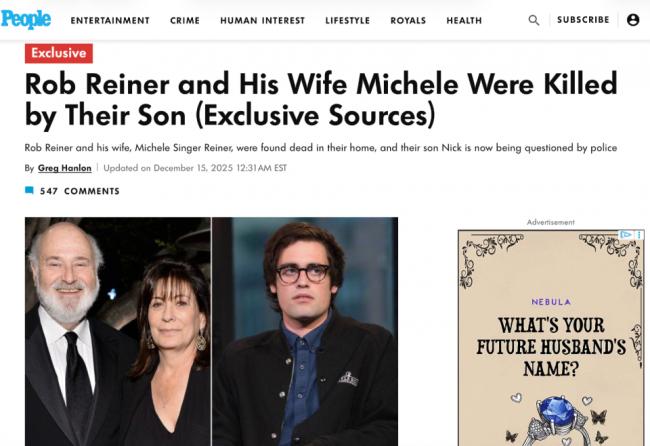Open the user account profile icon
Screen dimensions: 650x446
633,20
